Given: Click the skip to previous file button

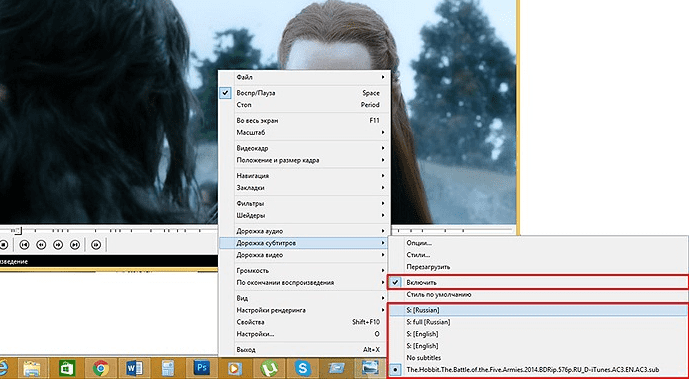Looking at the screenshot, I should pos(24,245).
